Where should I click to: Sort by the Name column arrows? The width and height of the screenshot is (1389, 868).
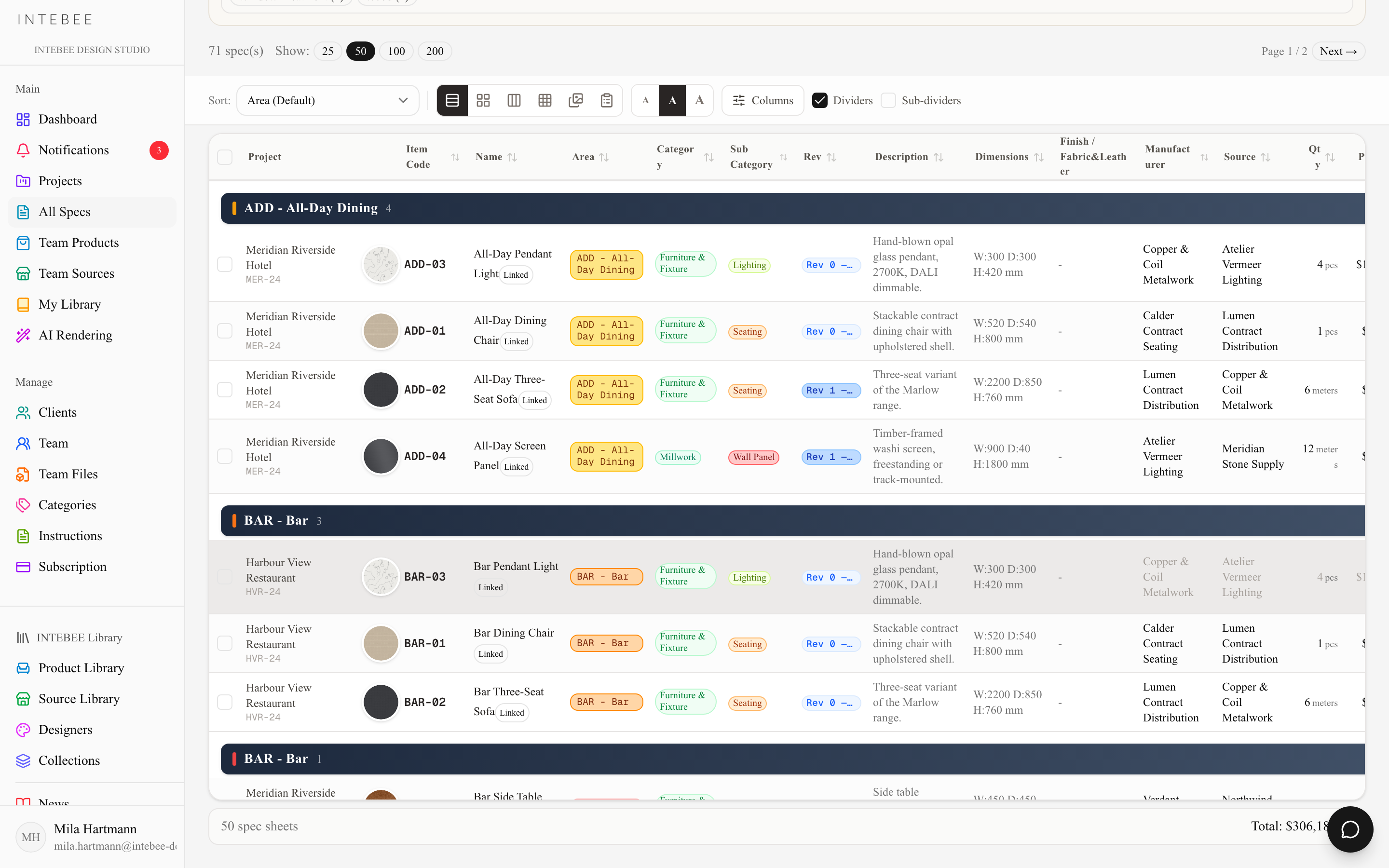click(513, 157)
